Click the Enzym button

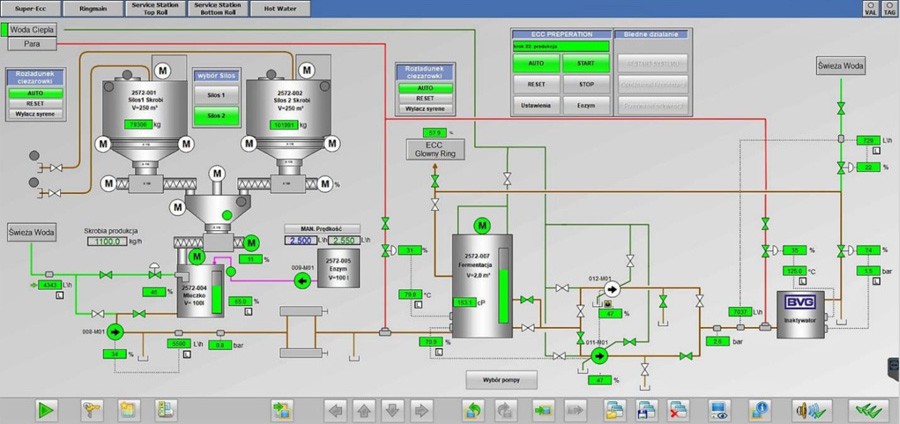[586, 106]
